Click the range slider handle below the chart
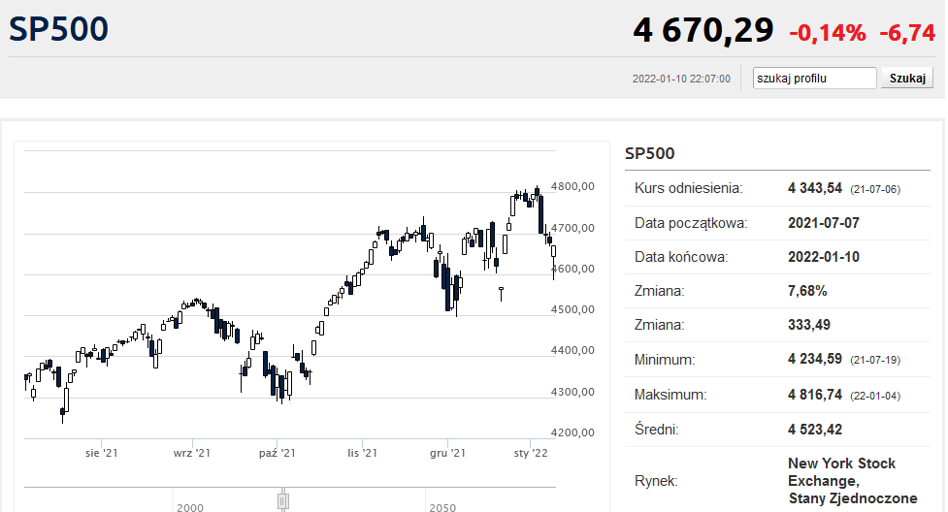 pyautogui.click(x=283, y=499)
